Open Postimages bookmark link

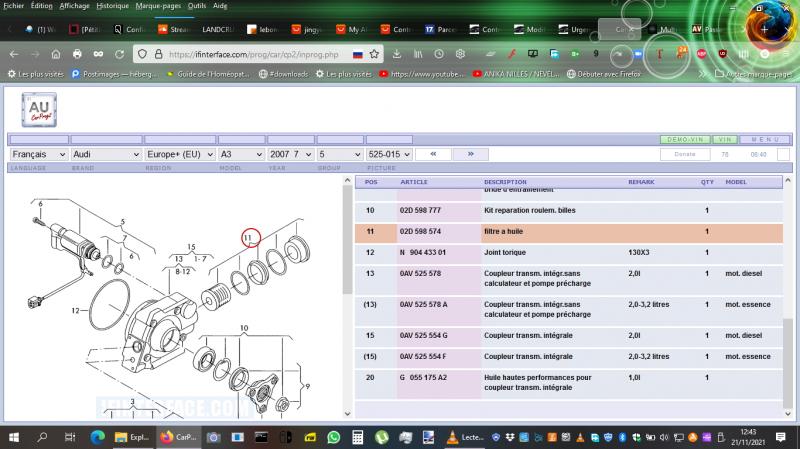point(114,74)
